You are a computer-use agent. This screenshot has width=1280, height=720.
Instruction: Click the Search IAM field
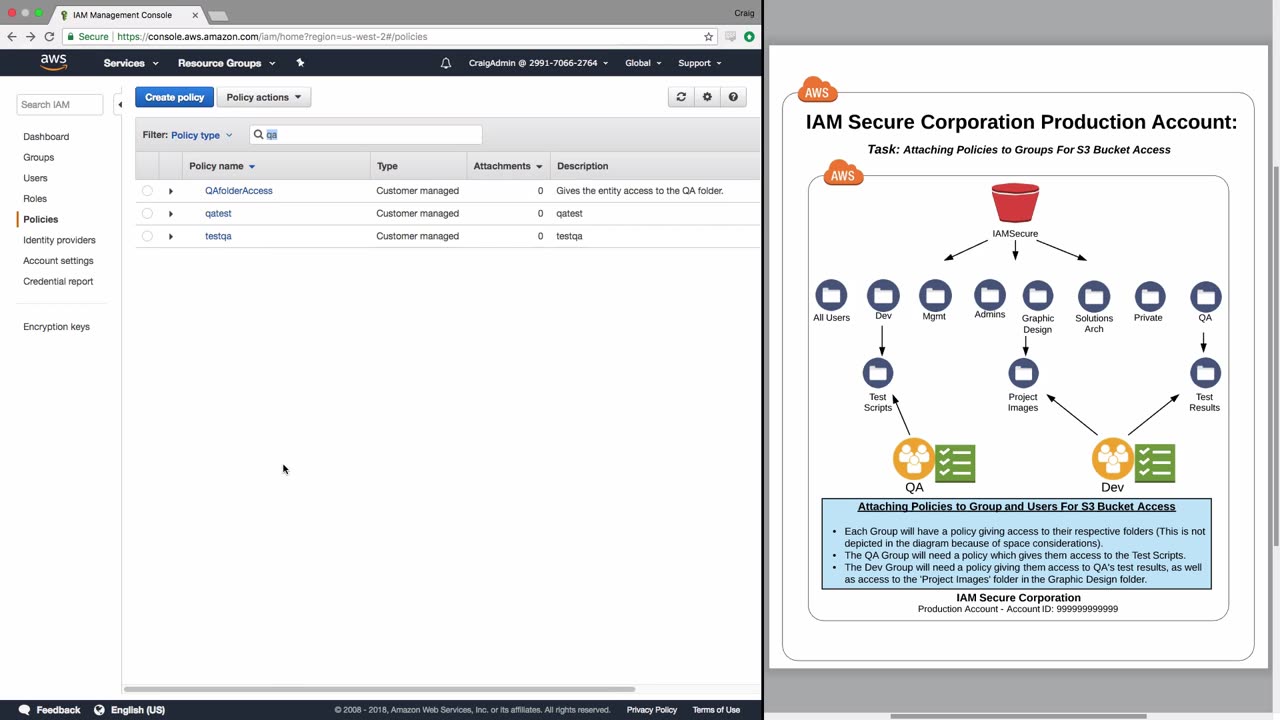(59, 104)
